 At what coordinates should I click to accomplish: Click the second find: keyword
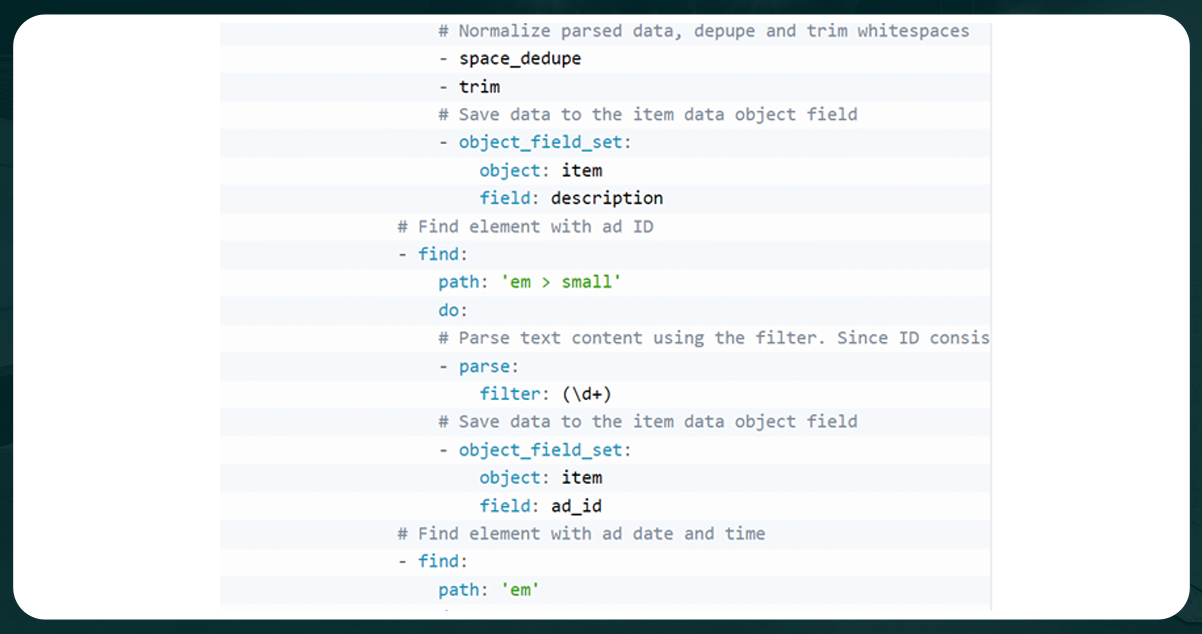440,562
